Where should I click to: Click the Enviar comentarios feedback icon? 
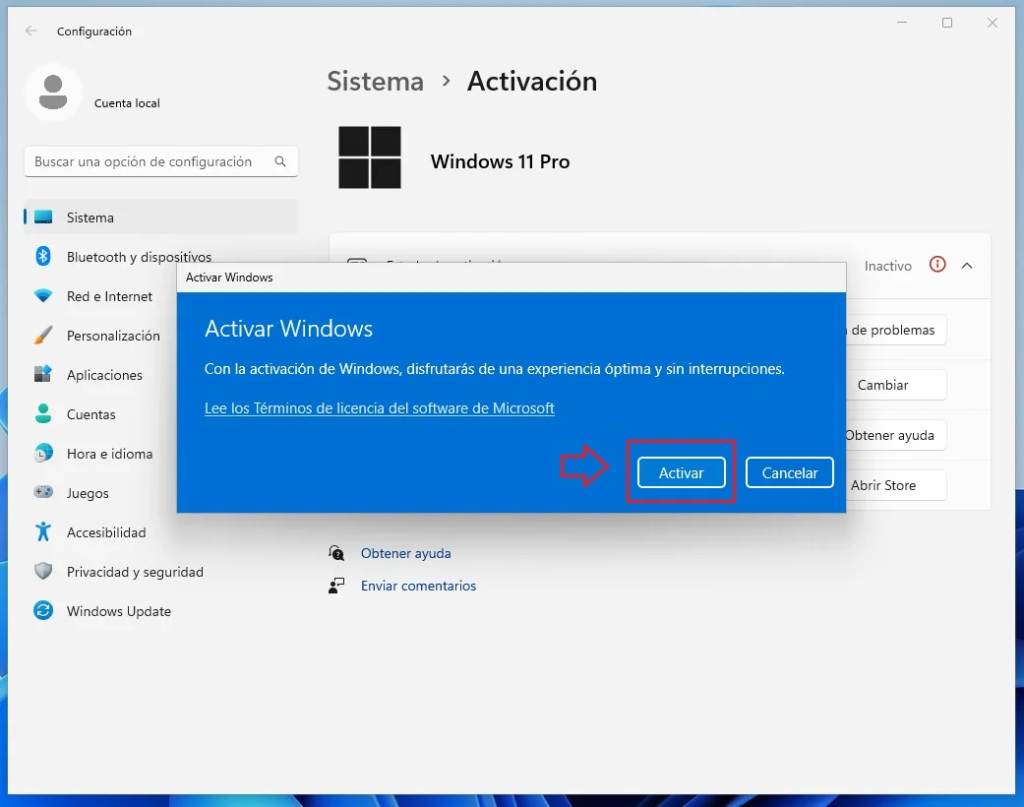point(336,586)
